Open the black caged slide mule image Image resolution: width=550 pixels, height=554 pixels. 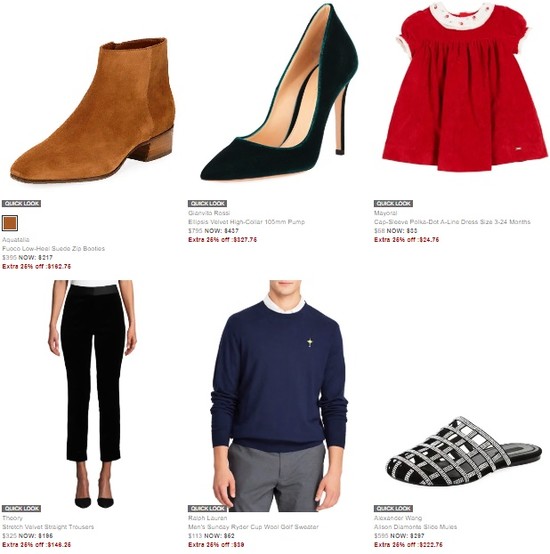coord(464,451)
